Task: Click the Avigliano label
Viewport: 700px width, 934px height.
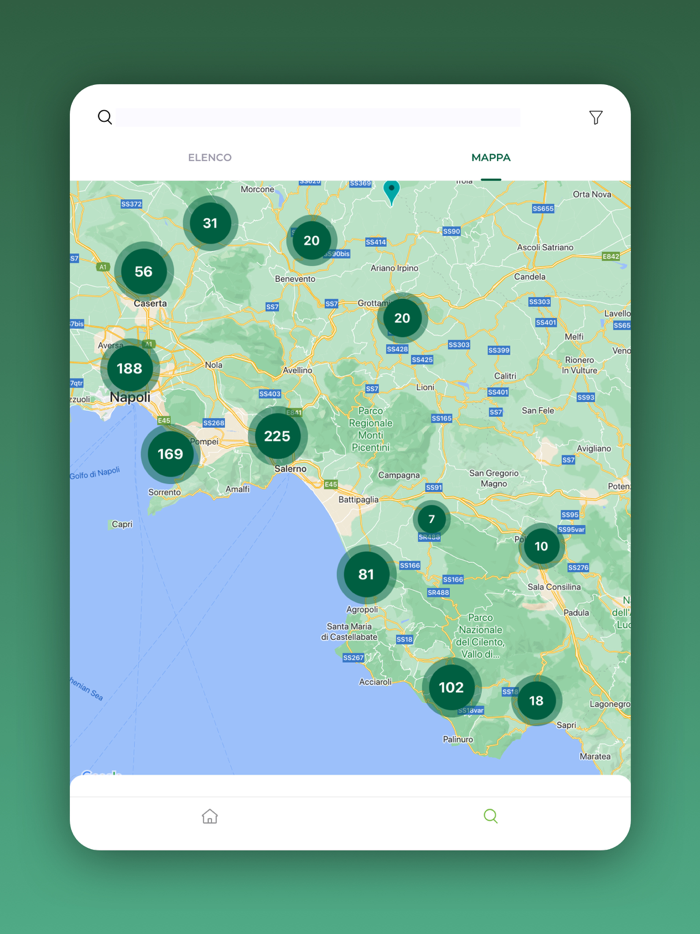Action: click(593, 448)
